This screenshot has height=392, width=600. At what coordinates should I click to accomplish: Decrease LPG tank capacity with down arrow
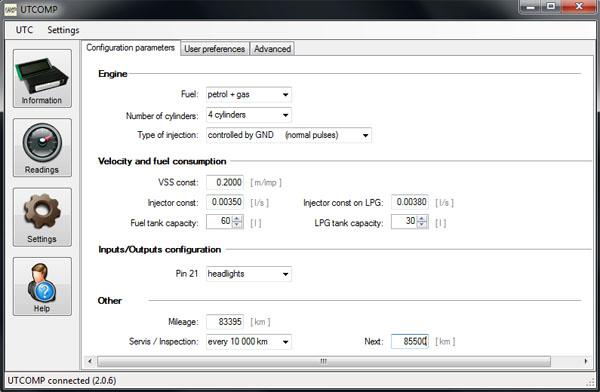click(x=422, y=225)
